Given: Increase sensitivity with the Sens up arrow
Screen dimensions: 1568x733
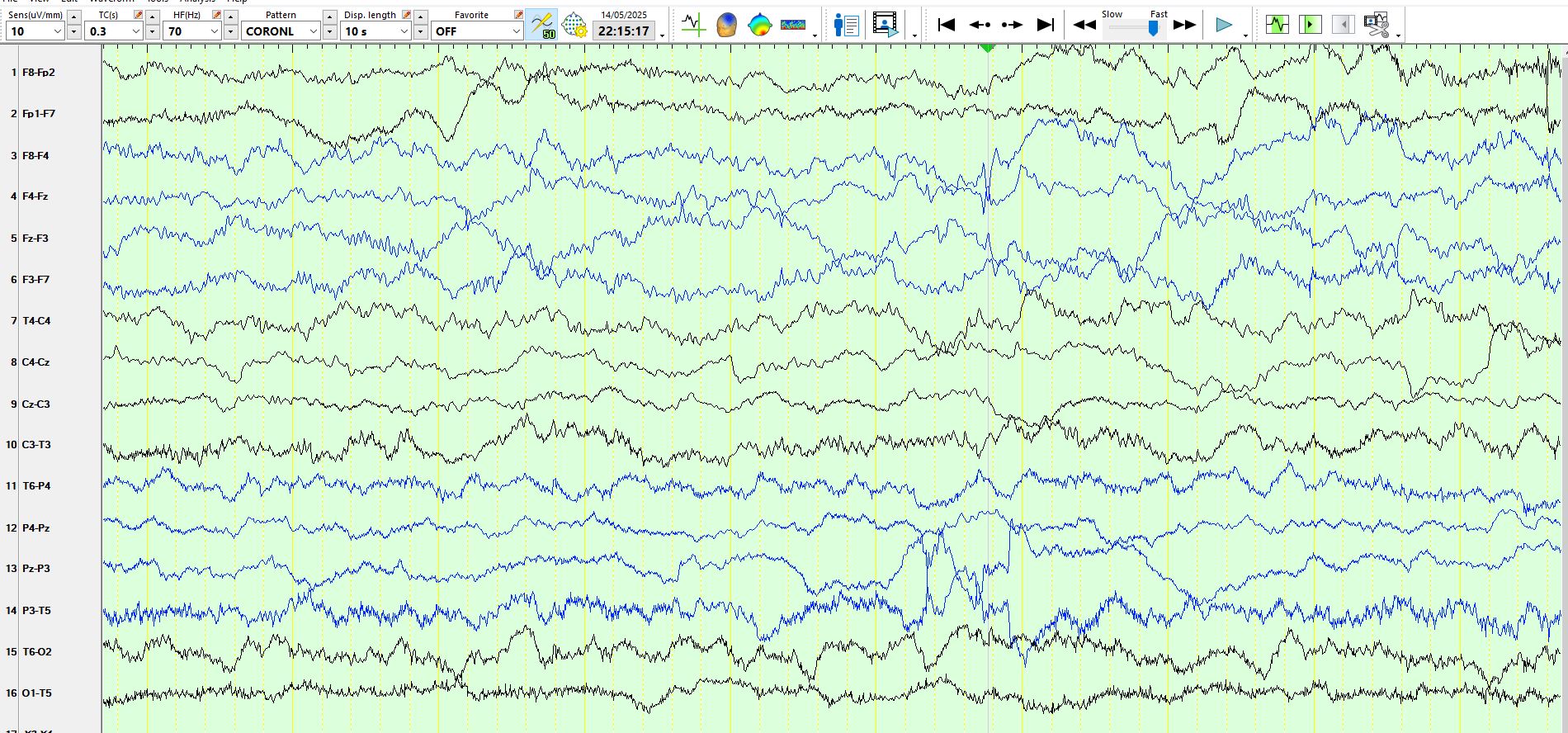Looking at the screenshot, I should pyautogui.click(x=73, y=17).
